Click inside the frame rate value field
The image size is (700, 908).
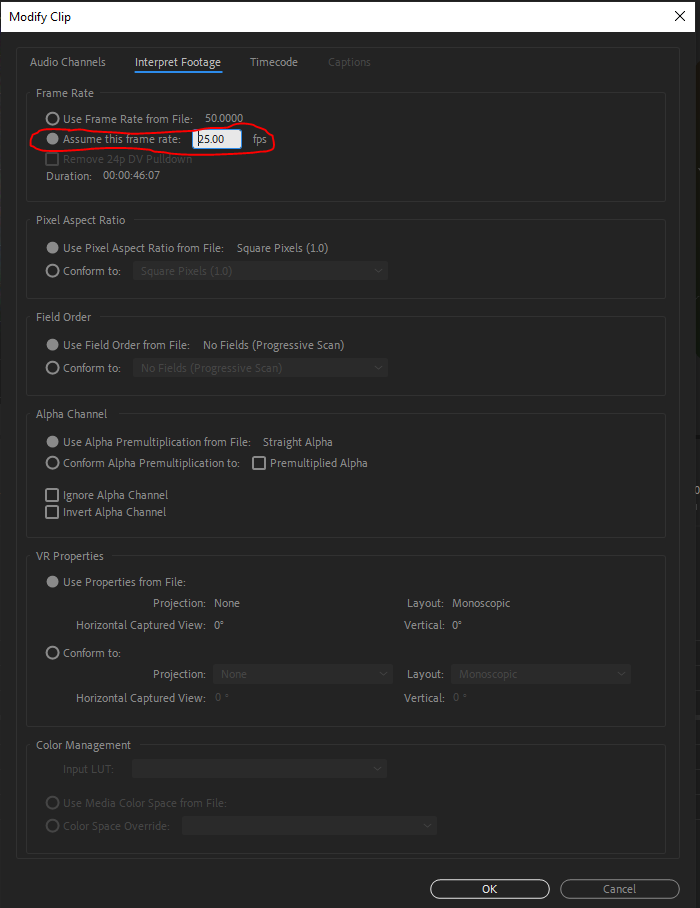coord(216,140)
